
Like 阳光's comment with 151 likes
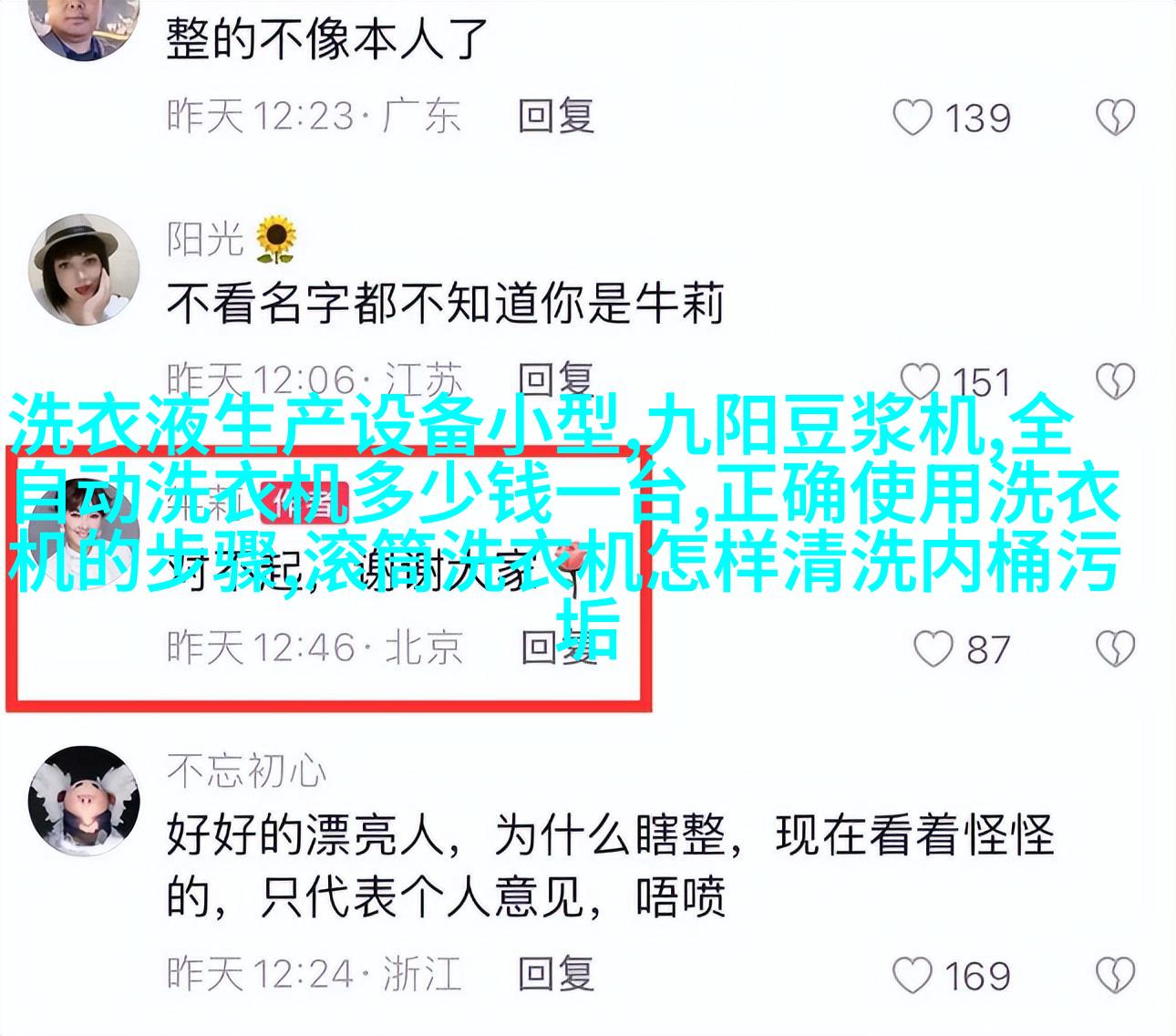(x=920, y=382)
